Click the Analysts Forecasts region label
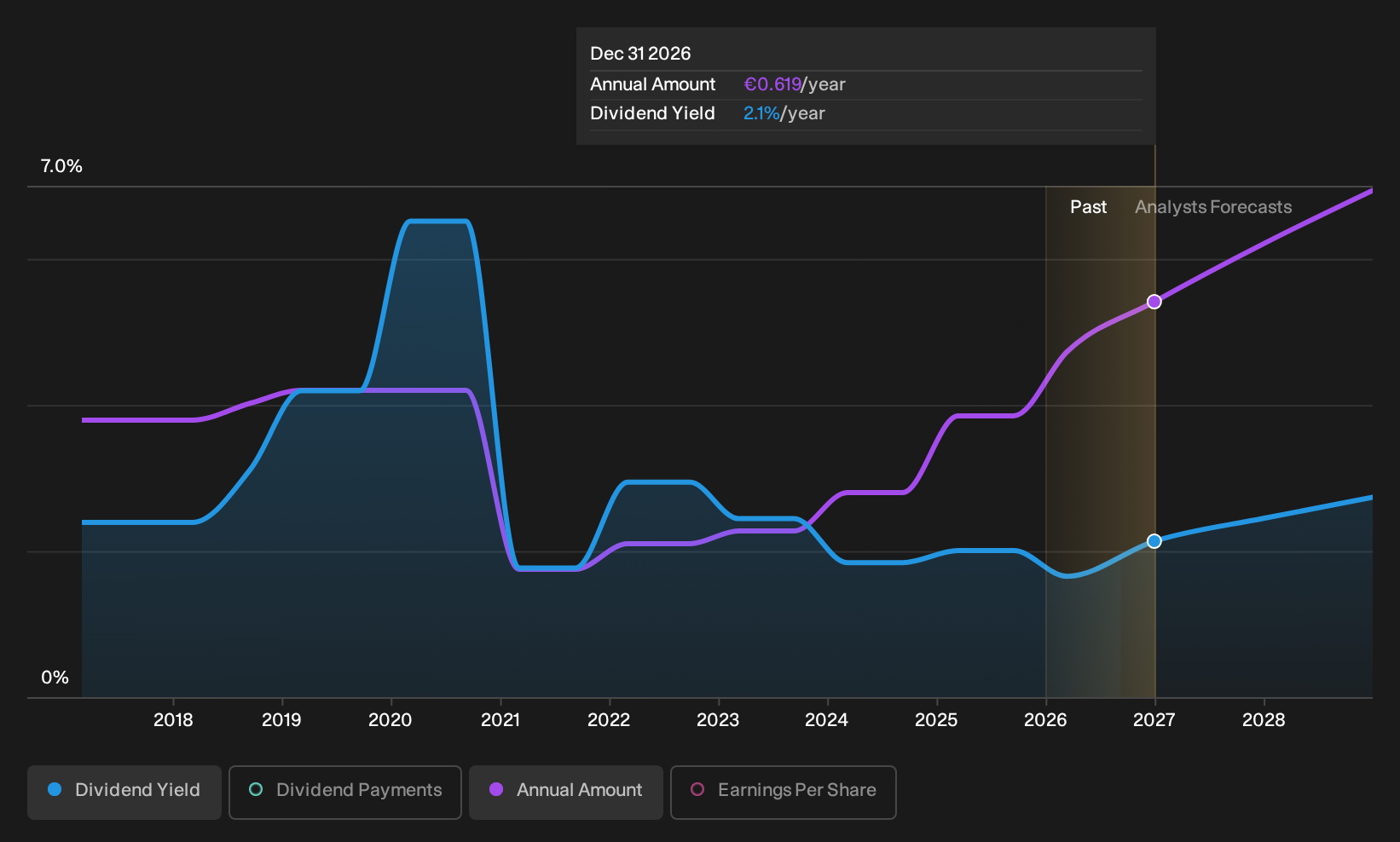 click(1213, 207)
